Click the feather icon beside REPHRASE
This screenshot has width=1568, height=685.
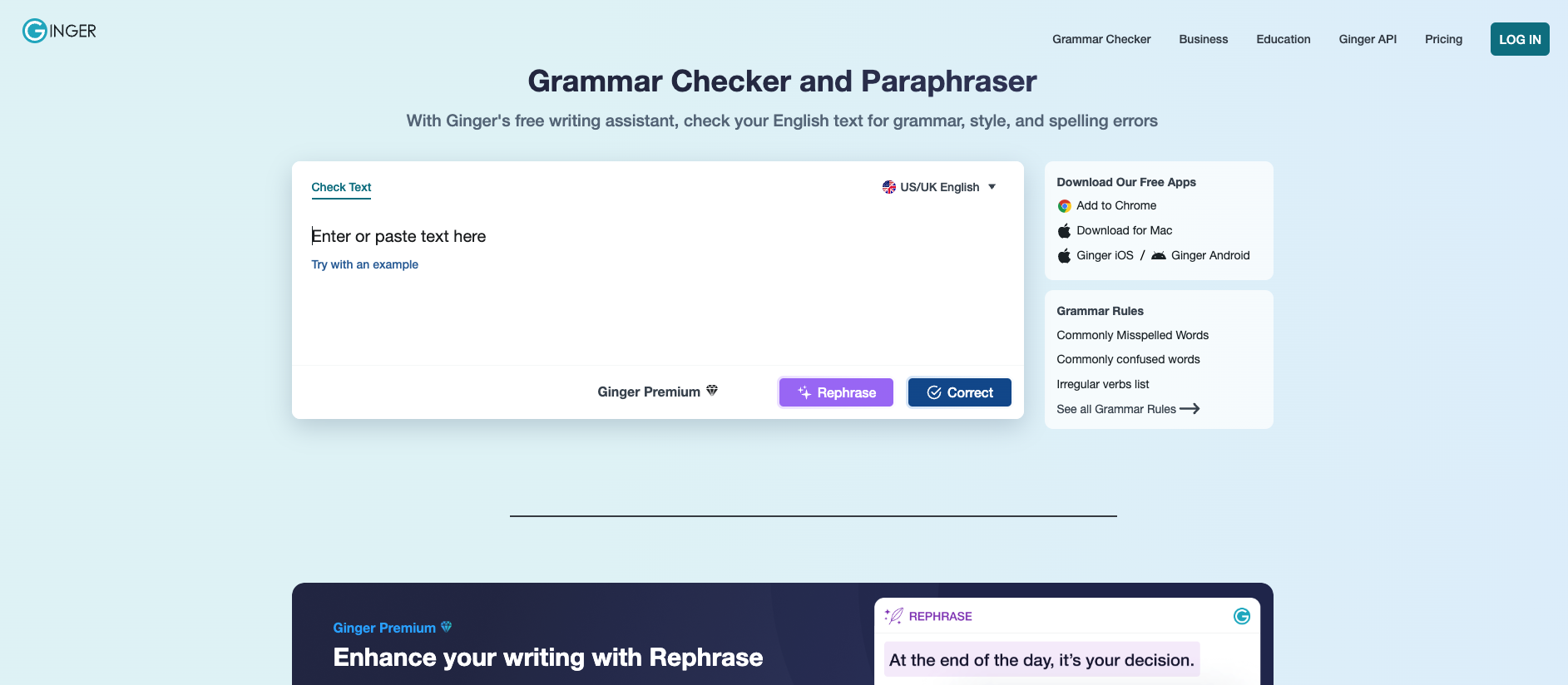pyautogui.click(x=894, y=616)
